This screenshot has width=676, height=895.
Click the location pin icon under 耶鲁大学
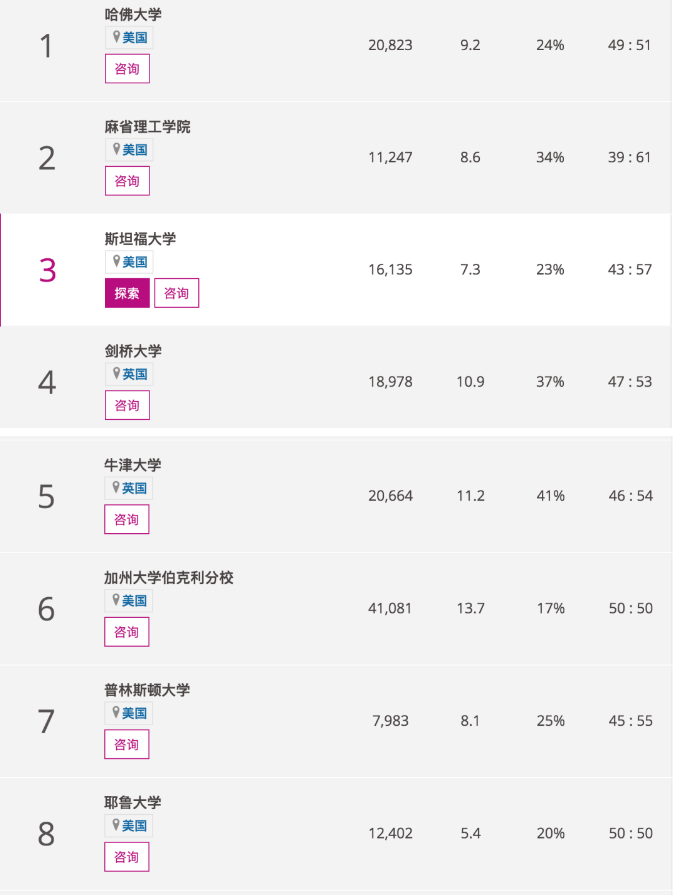pos(116,825)
